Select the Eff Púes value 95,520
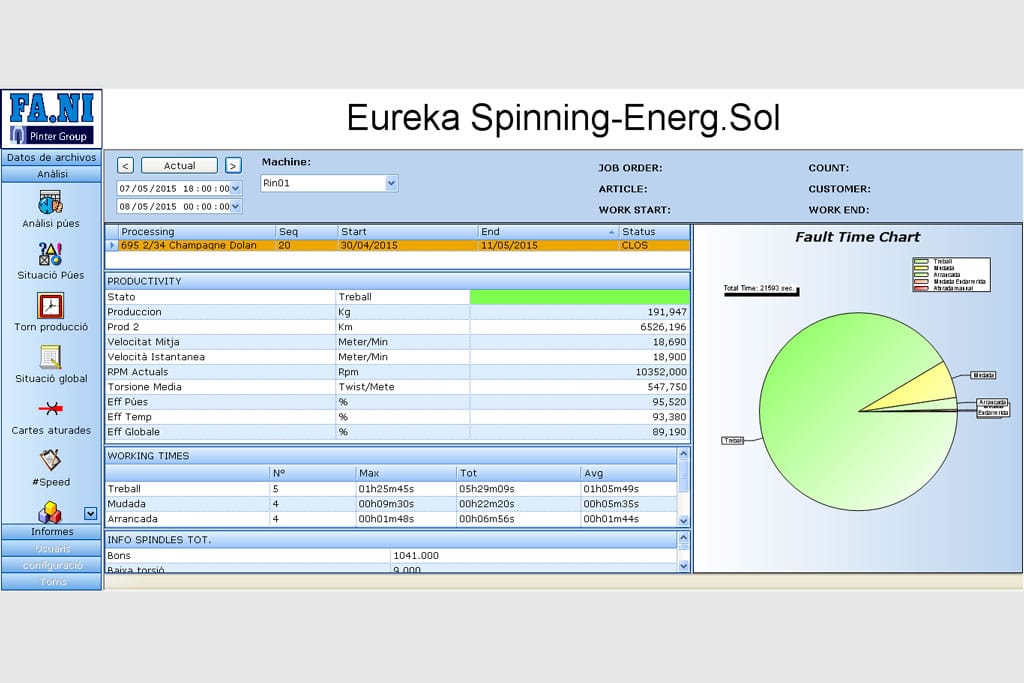1024x683 pixels. point(669,402)
